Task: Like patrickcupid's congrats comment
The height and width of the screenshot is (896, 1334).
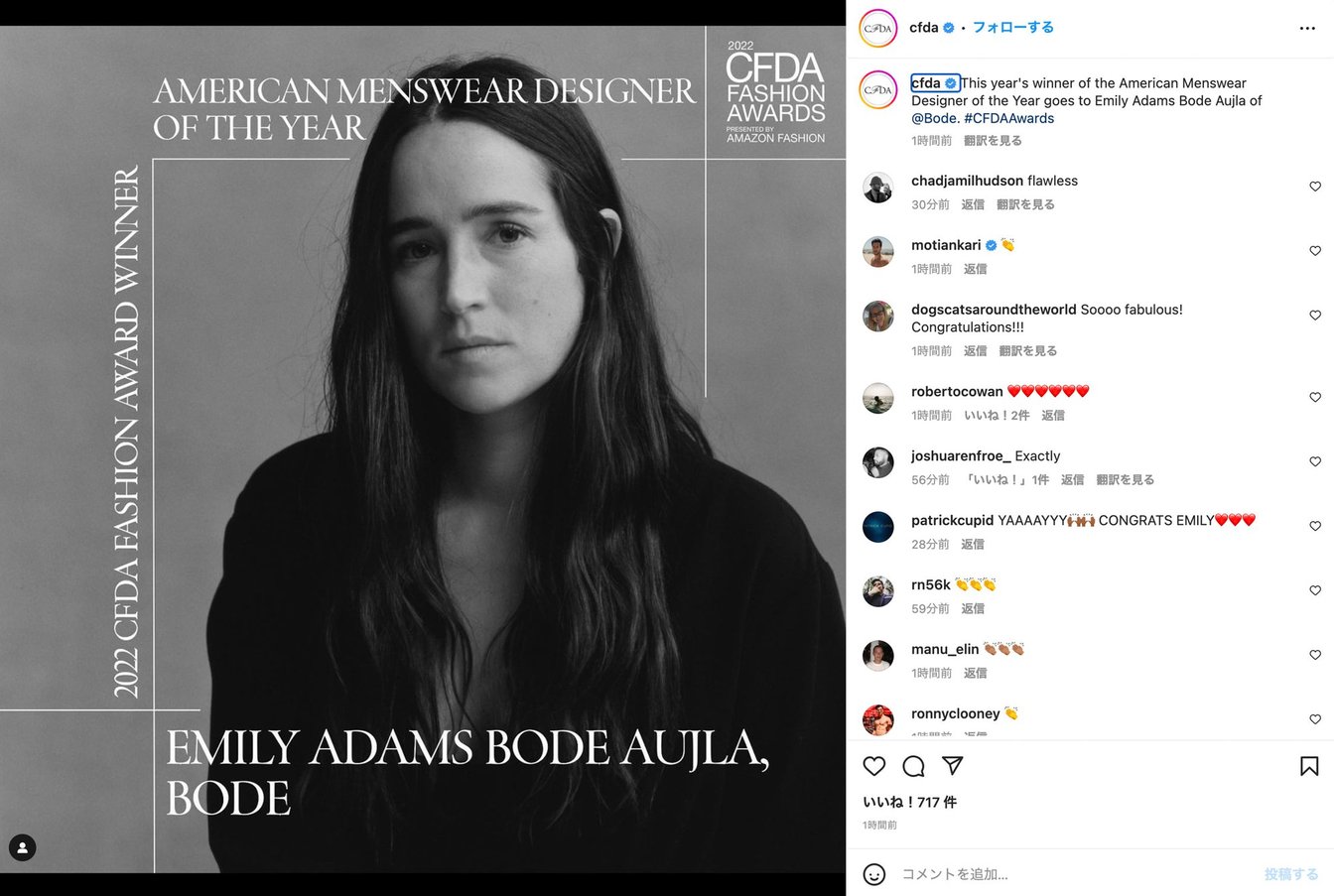Action: point(1315,526)
